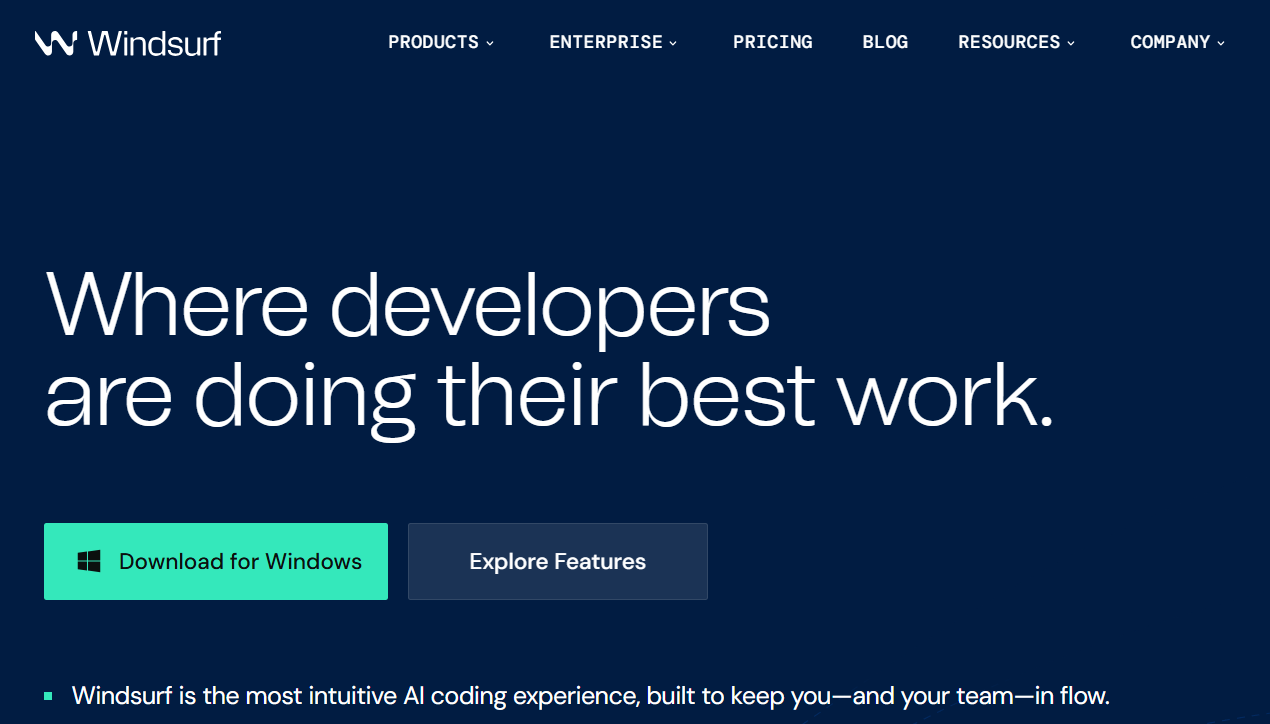Click the Windsurf wordmark text

click(x=154, y=43)
